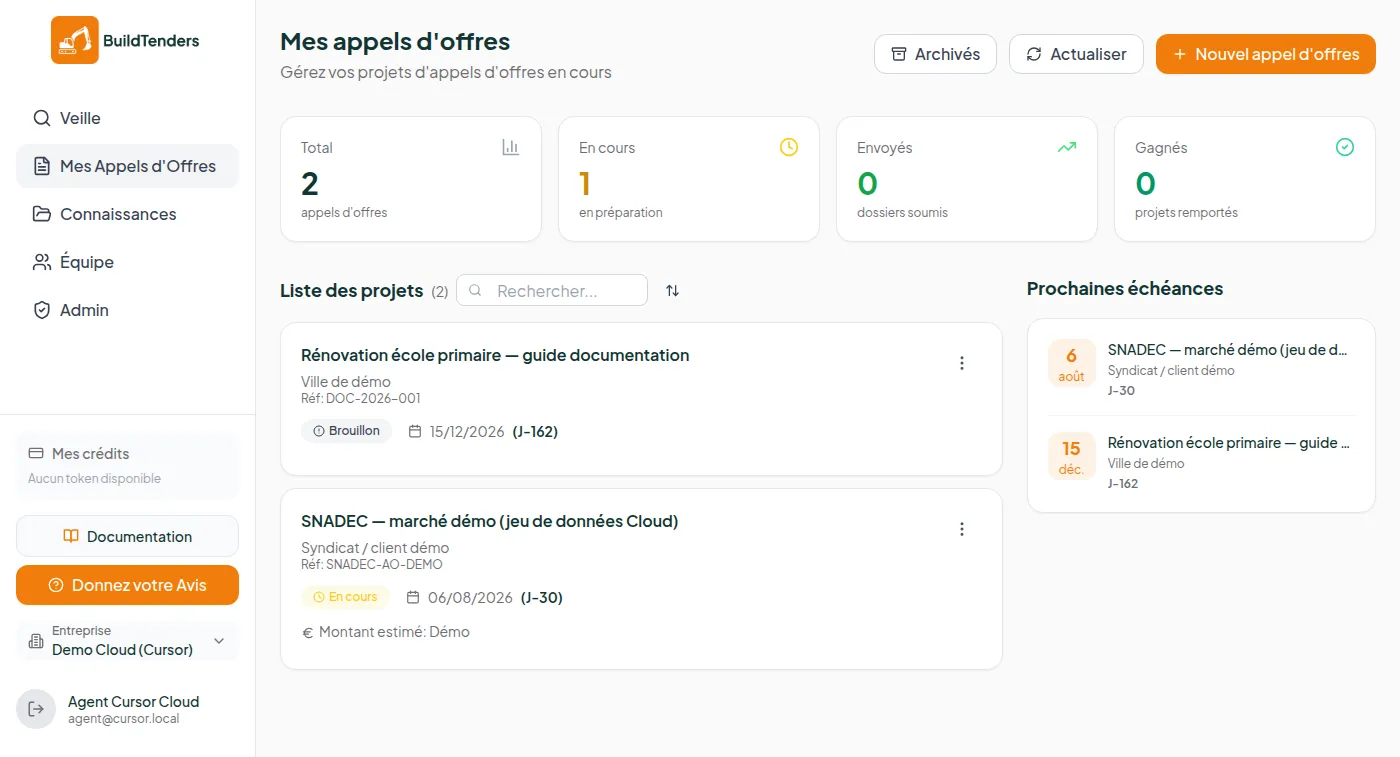Click the Veille magnifier icon
Image resolution: width=1400 pixels, height=757 pixels.
tap(42, 118)
